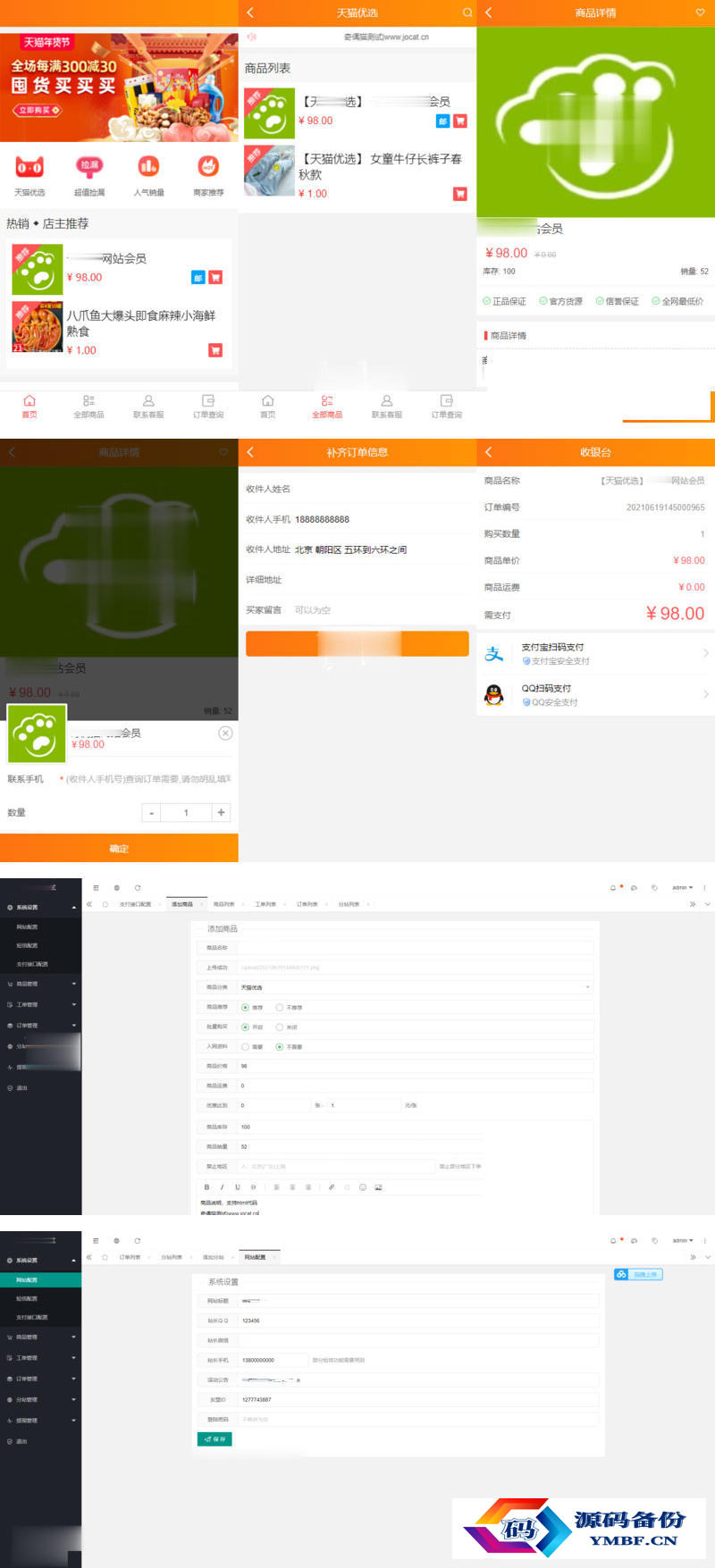Tap the 商家推荐 category icon
Screen dimensions: 715x1568
208,167
